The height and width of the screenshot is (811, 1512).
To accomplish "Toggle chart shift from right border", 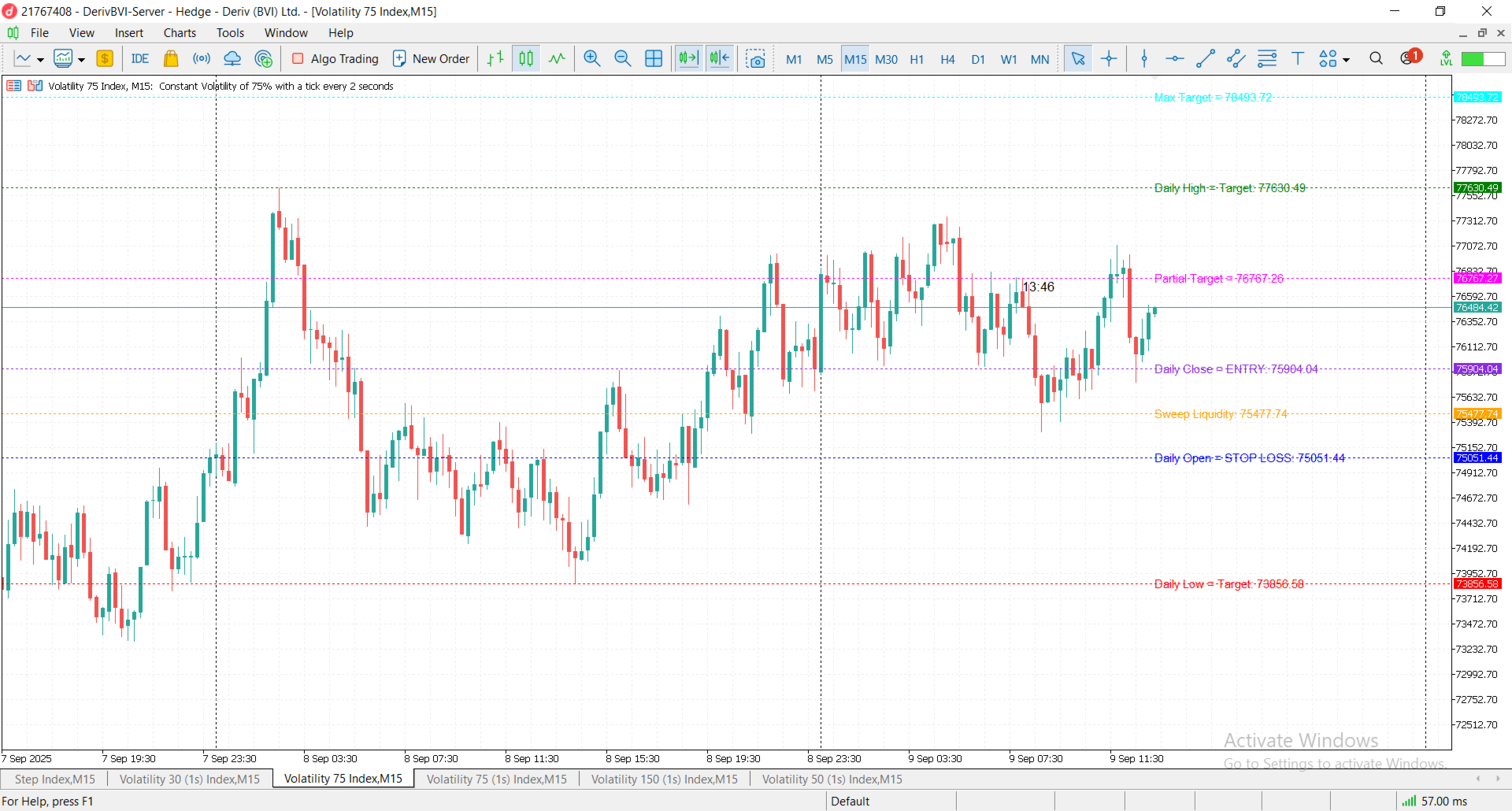I will pos(720,59).
